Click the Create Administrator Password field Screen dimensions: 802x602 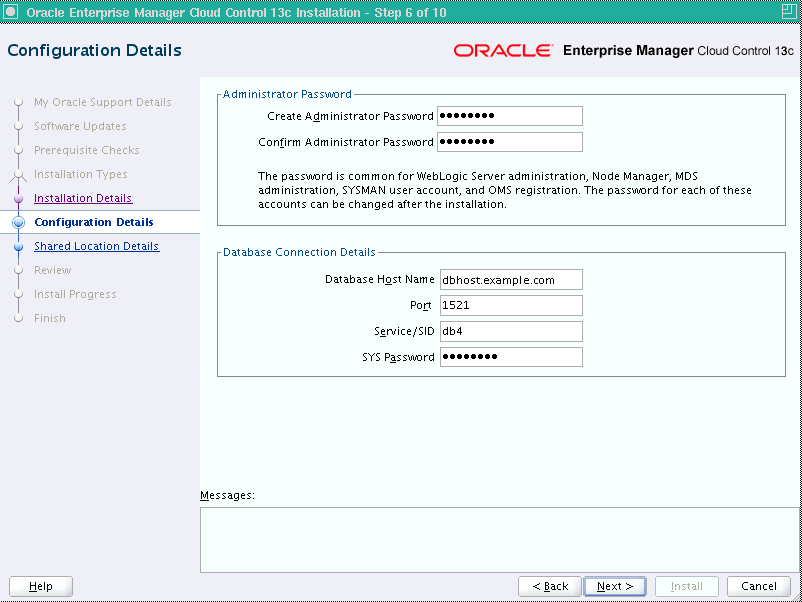pyautogui.click(x=510, y=116)
